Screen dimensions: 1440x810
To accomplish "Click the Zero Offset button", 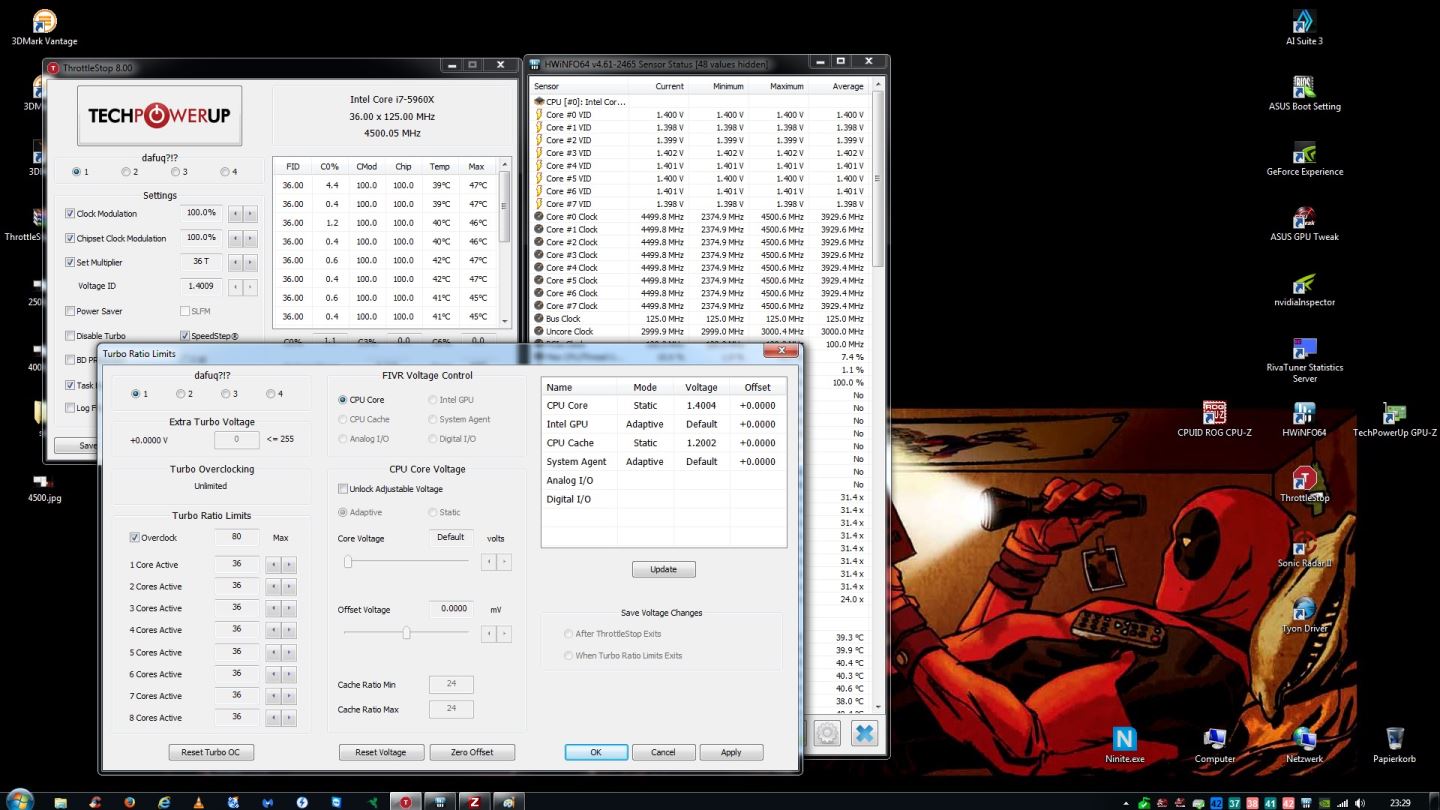I will [x=472, y=752].
